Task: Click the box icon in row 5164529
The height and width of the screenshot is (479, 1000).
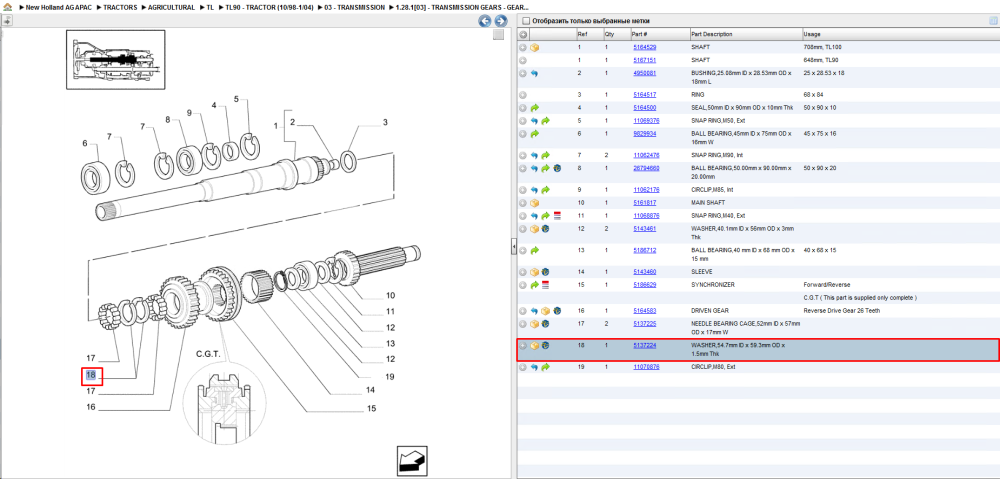Action: [534, 47]
